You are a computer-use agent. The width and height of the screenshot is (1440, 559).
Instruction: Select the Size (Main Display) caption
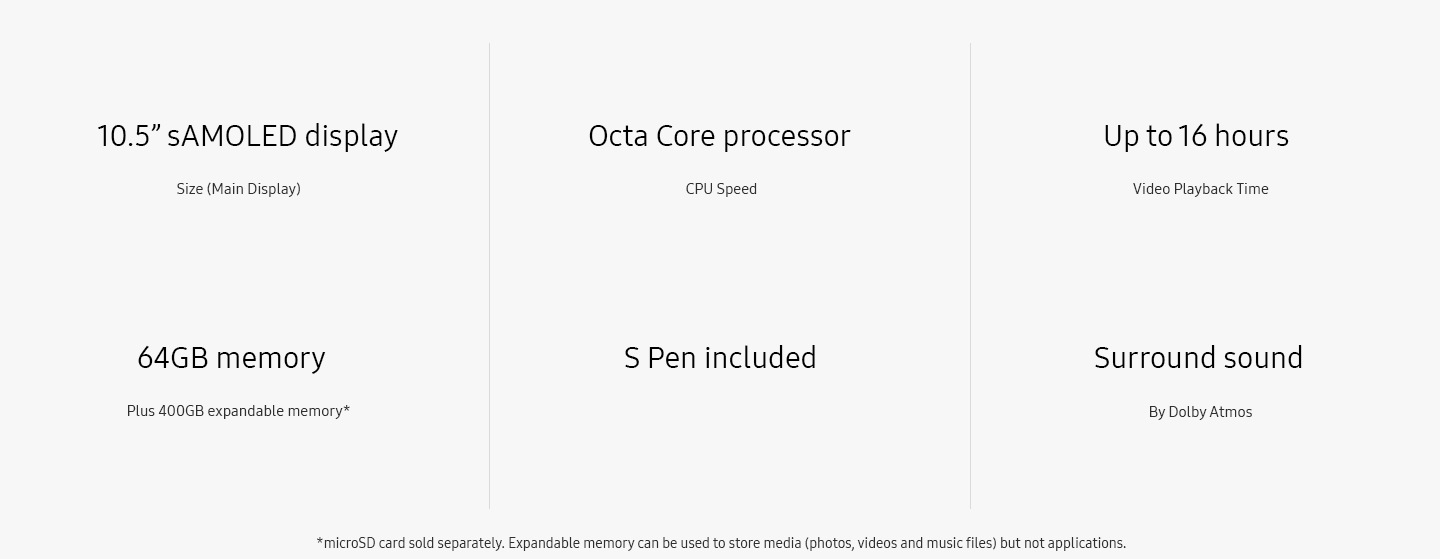point(238,189)
